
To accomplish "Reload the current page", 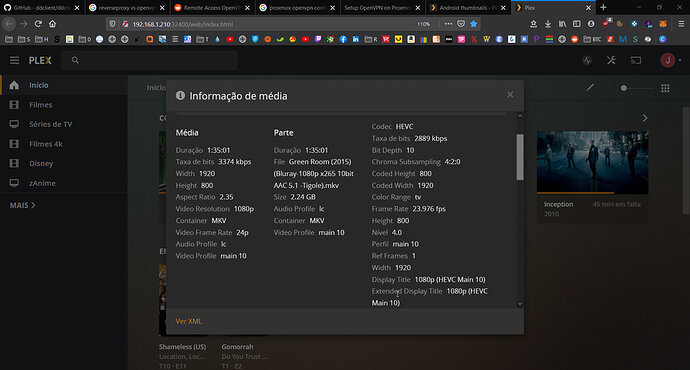I will coord(38,24).
